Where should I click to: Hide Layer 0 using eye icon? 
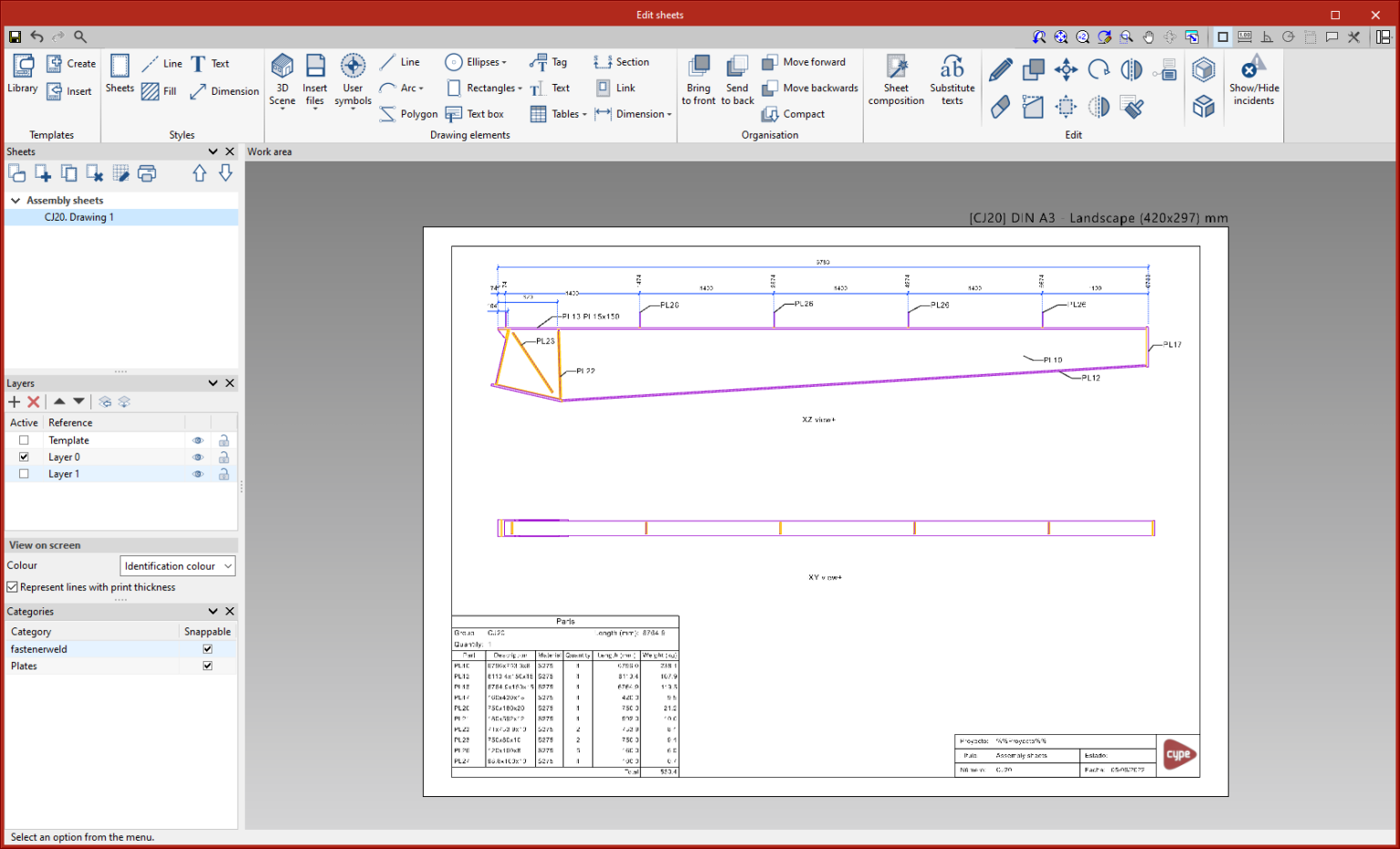click(198, 458)
